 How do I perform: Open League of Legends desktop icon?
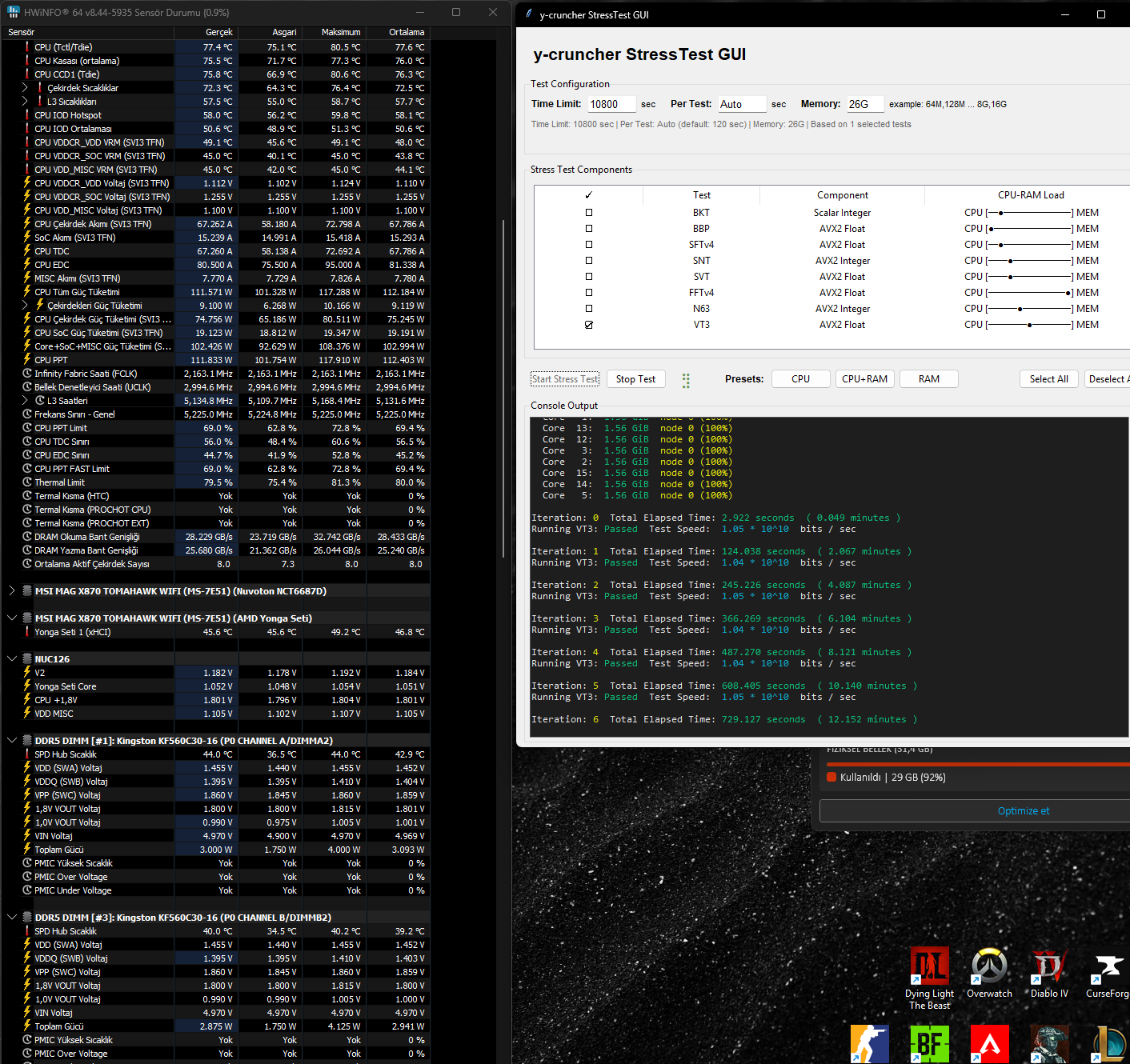point(1111,1044)
